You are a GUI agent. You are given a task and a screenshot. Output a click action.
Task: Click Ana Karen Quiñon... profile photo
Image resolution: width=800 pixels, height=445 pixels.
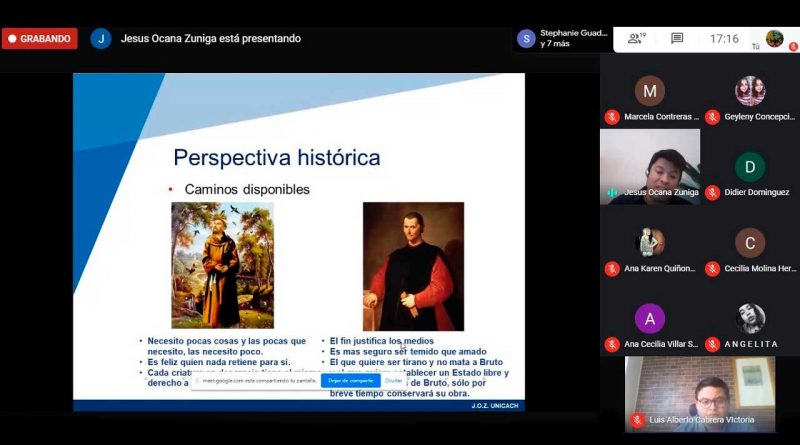649,242
